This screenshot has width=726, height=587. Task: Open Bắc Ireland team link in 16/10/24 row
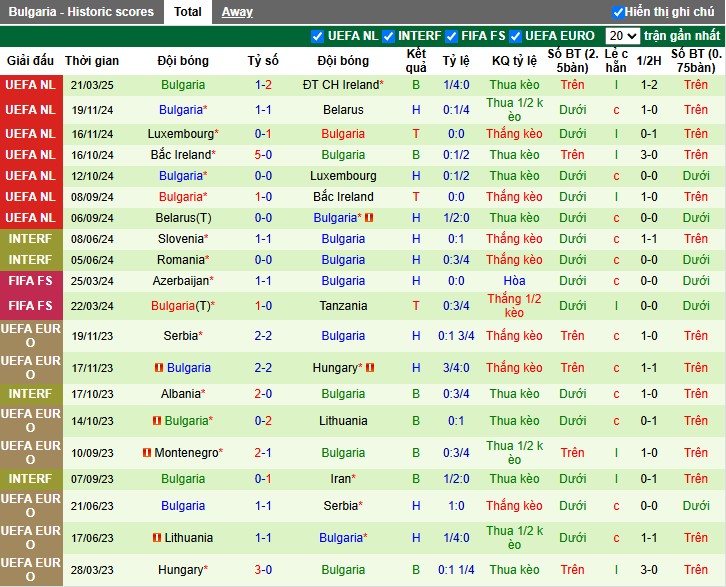pyautogui.click(x=181, y=155)
